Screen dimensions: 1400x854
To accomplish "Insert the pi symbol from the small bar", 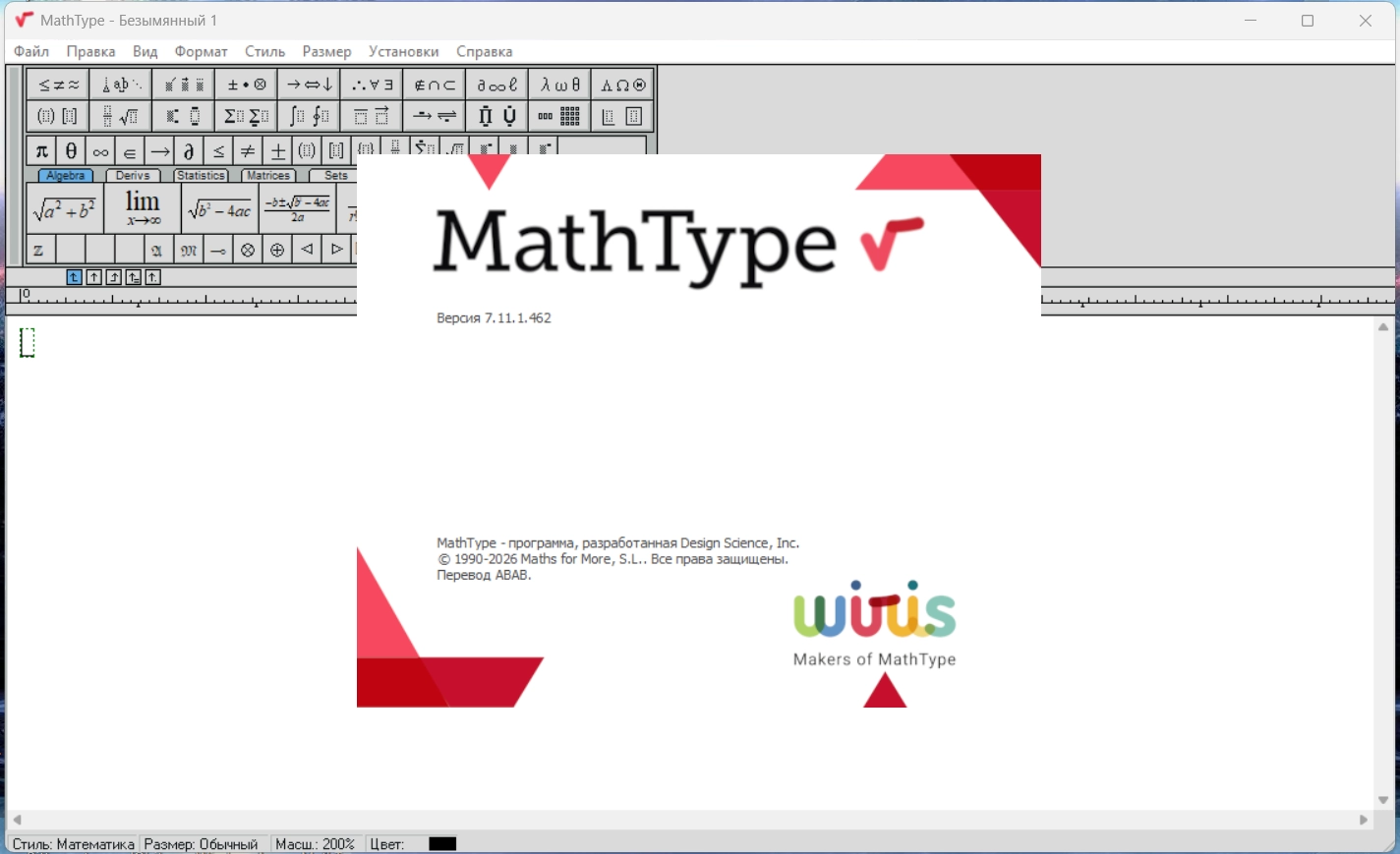I will [x=41, y=151].
